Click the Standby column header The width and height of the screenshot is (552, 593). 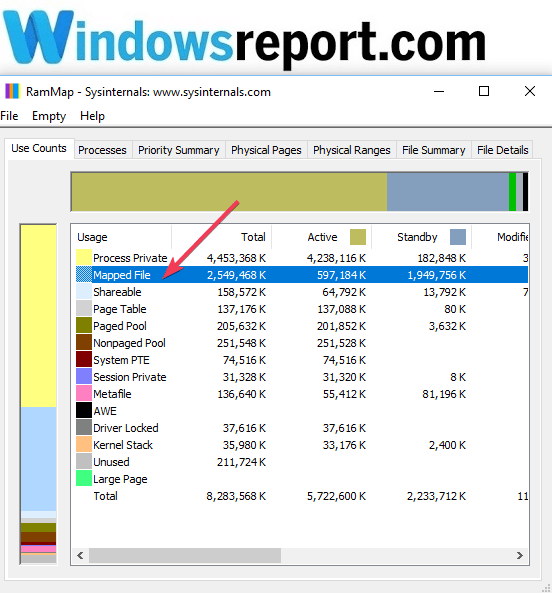[x=422, y=237]
